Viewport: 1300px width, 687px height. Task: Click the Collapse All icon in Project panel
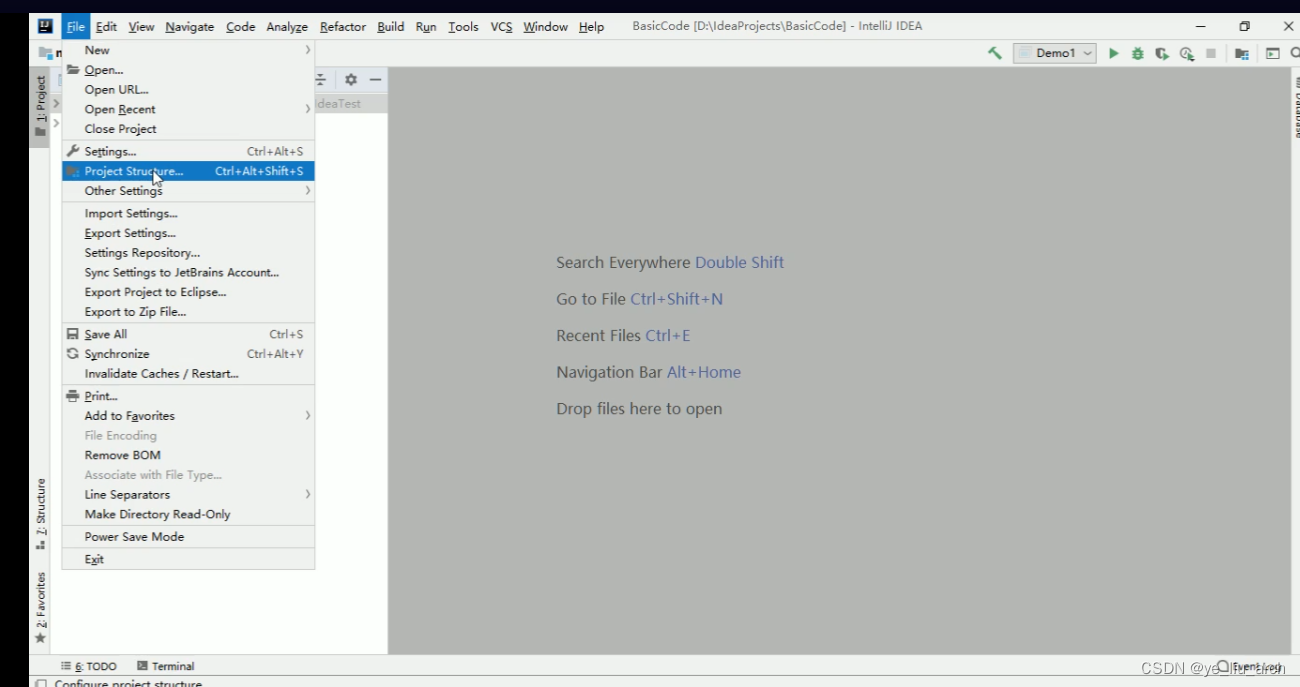(321, 79)
